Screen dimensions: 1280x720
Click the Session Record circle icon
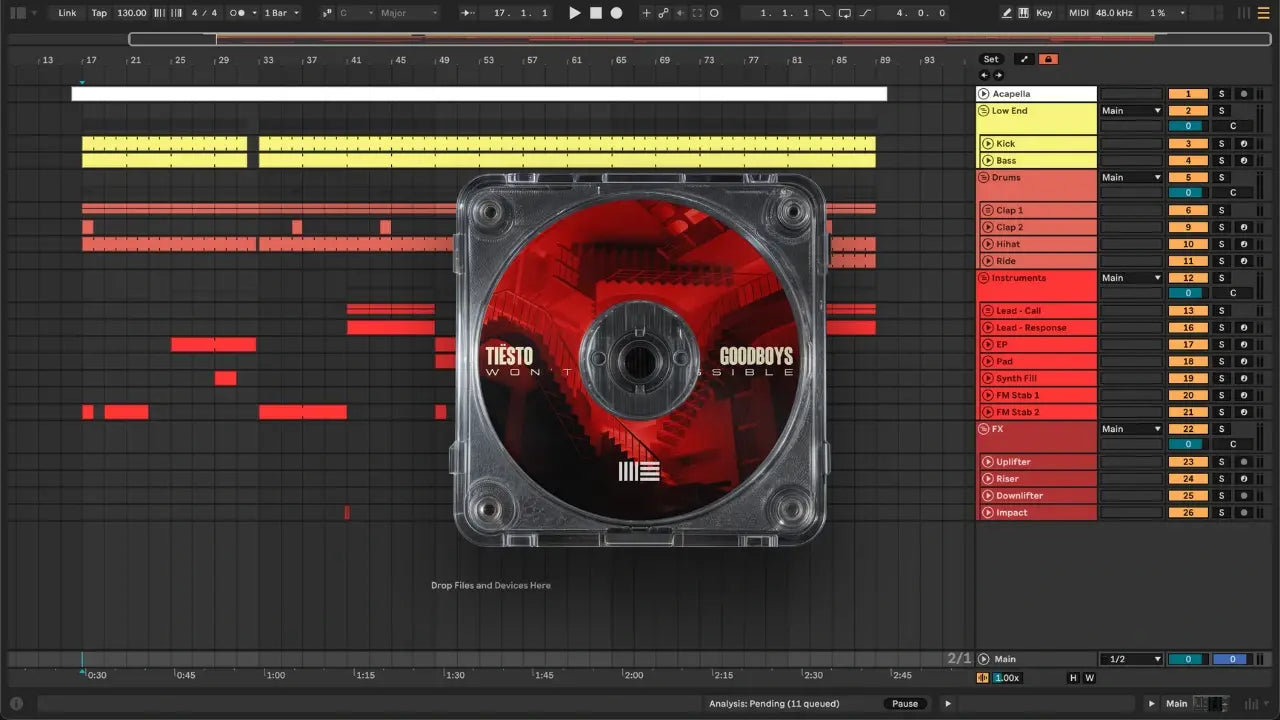714,13
